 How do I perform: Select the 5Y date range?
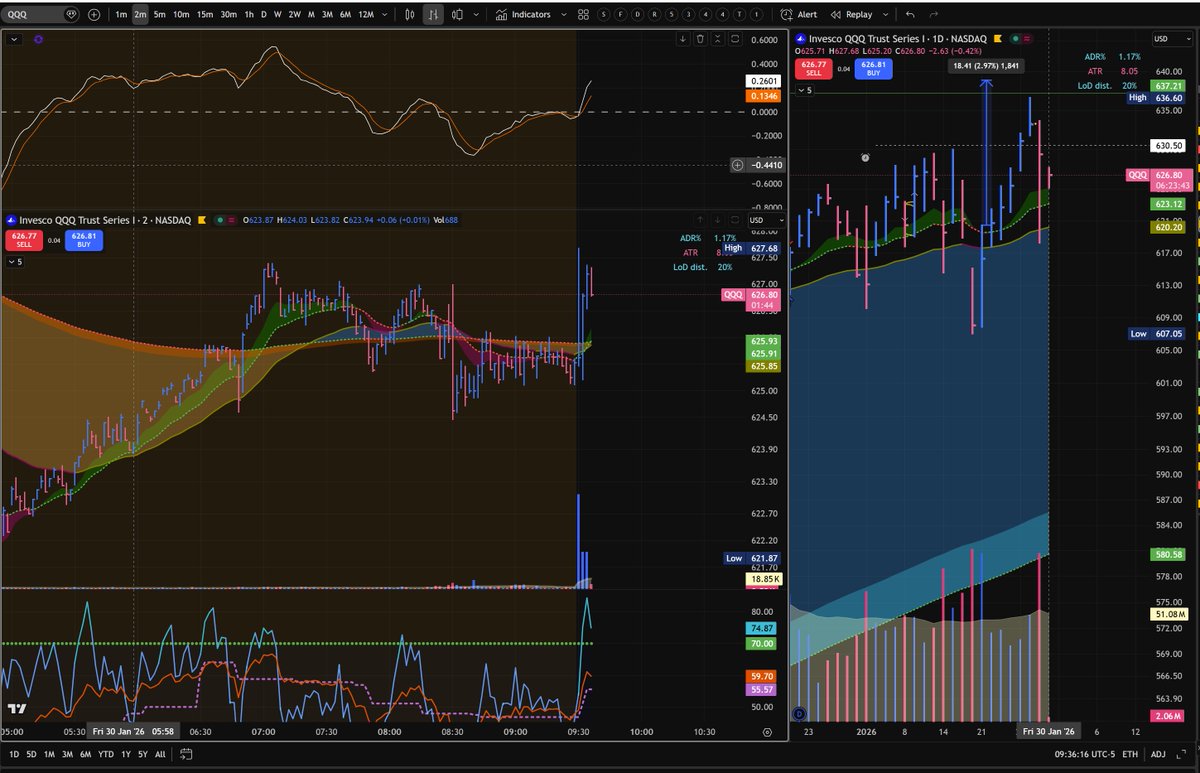(145, 753)
